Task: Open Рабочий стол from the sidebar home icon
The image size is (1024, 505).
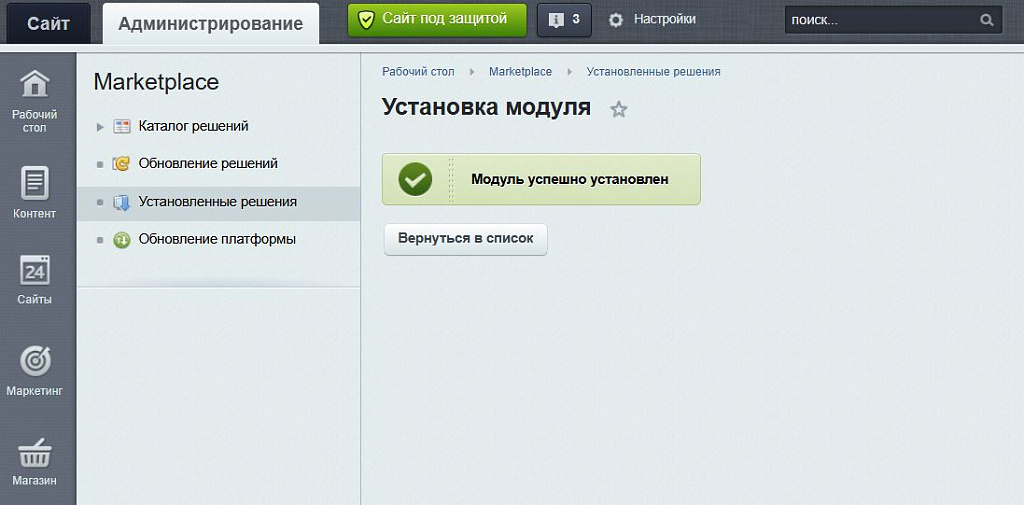Action: [x=35, y=86]
